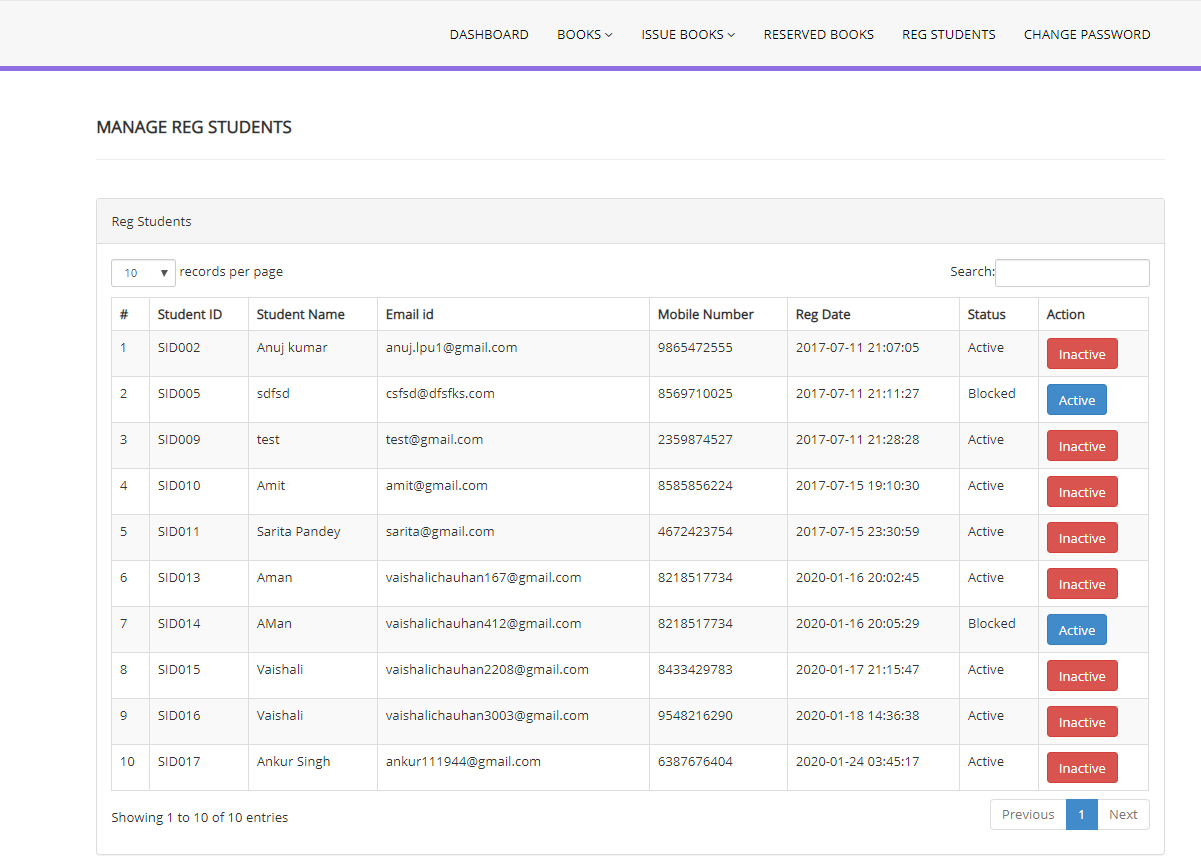Deactivate Sarita Pandey's account
The width and height of the screenshot is (1201, 856).
pos(1082,537)
